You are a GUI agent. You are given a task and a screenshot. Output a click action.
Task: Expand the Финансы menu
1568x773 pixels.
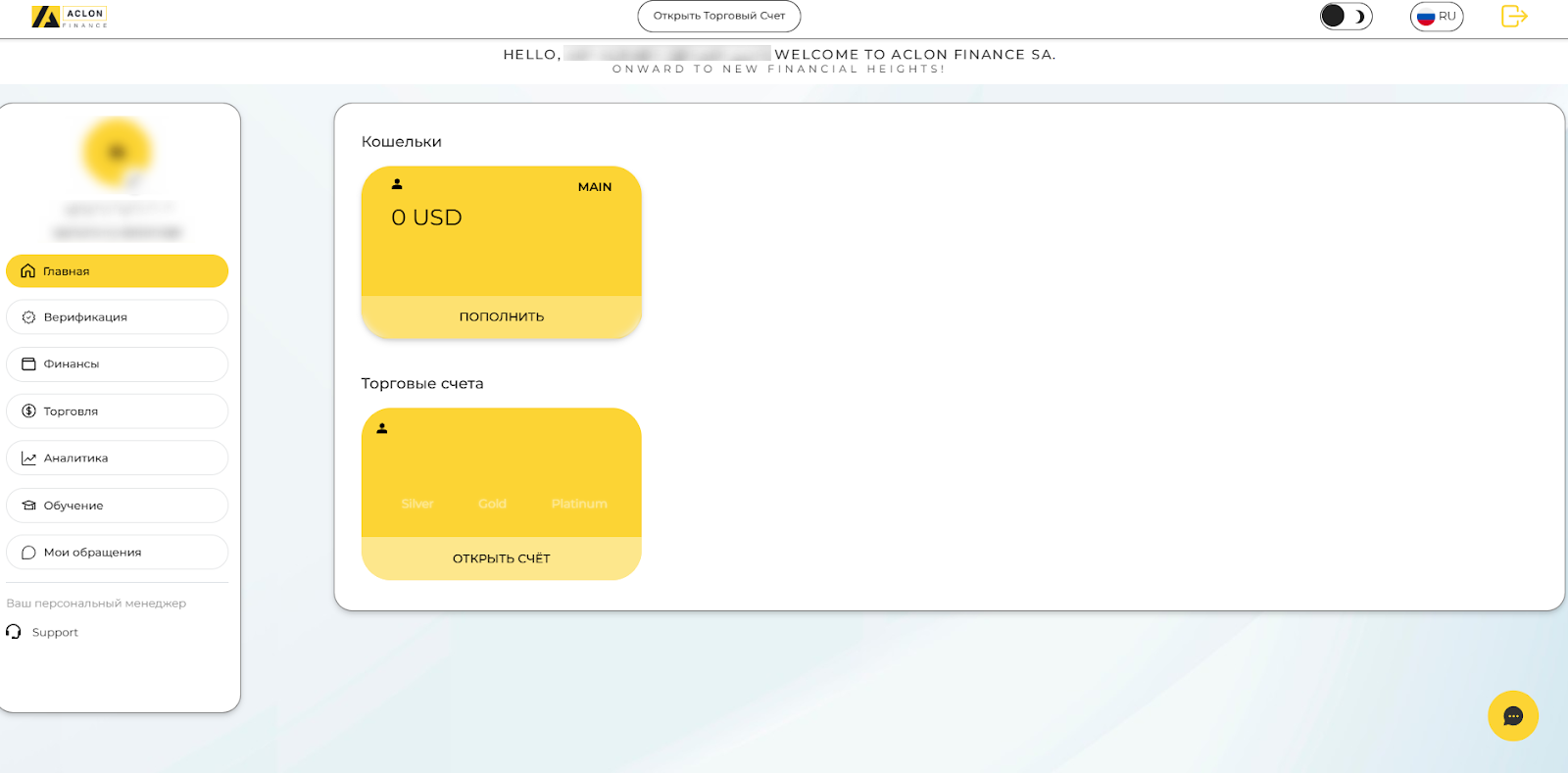click(x=117, y=364)
